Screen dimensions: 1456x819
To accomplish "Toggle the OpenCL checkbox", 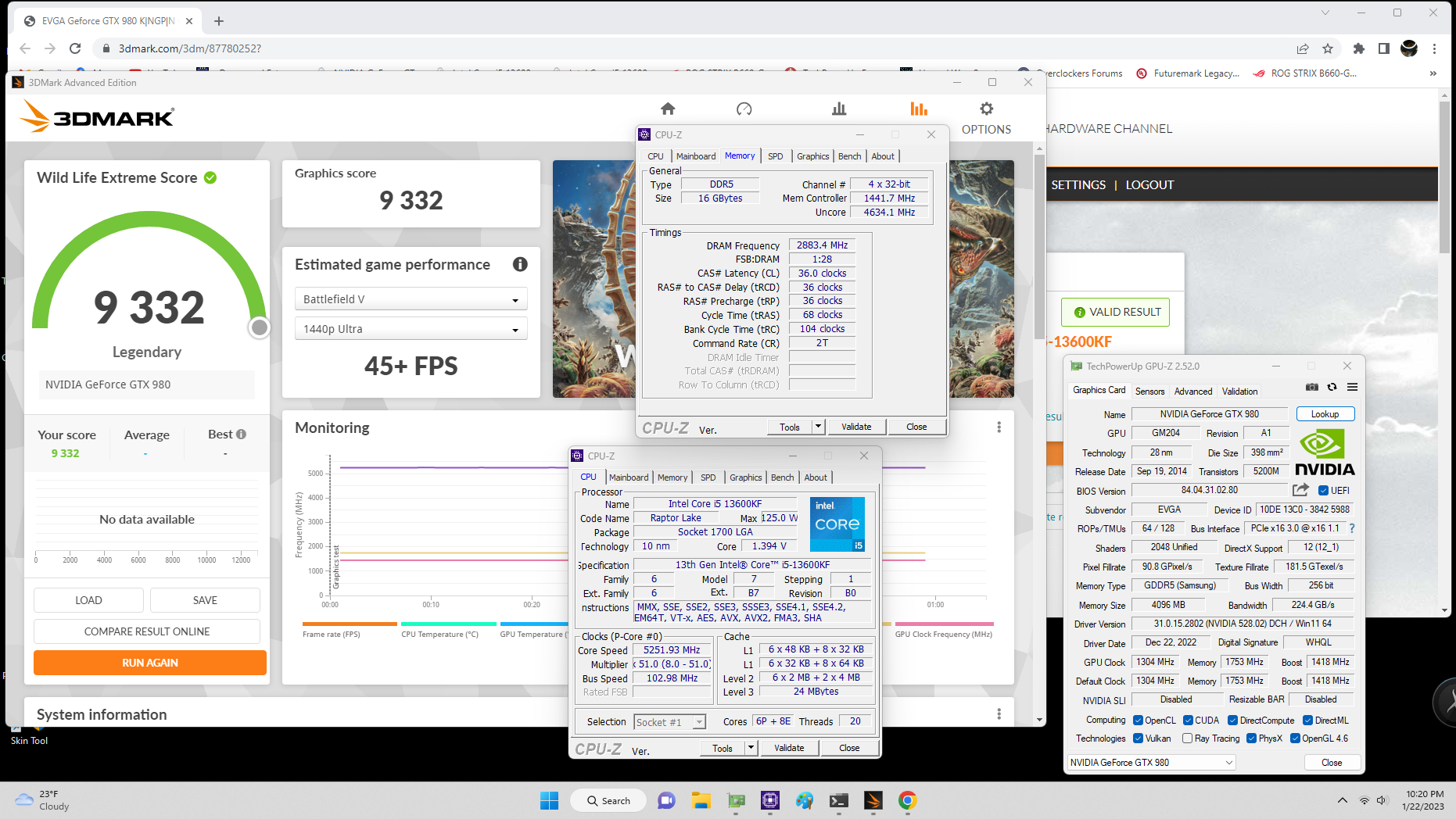I will 1139,721.
